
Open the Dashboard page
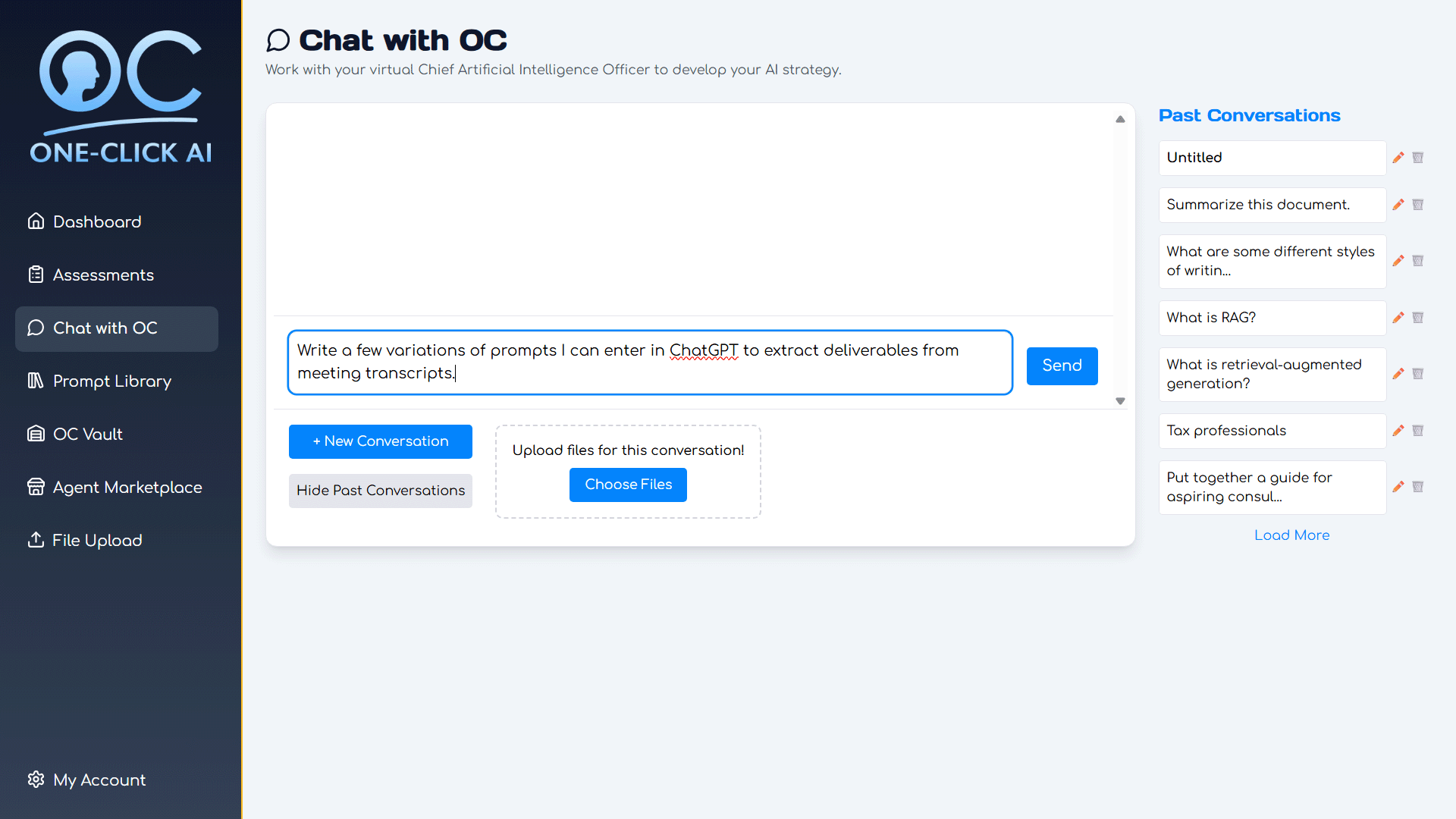96,222
